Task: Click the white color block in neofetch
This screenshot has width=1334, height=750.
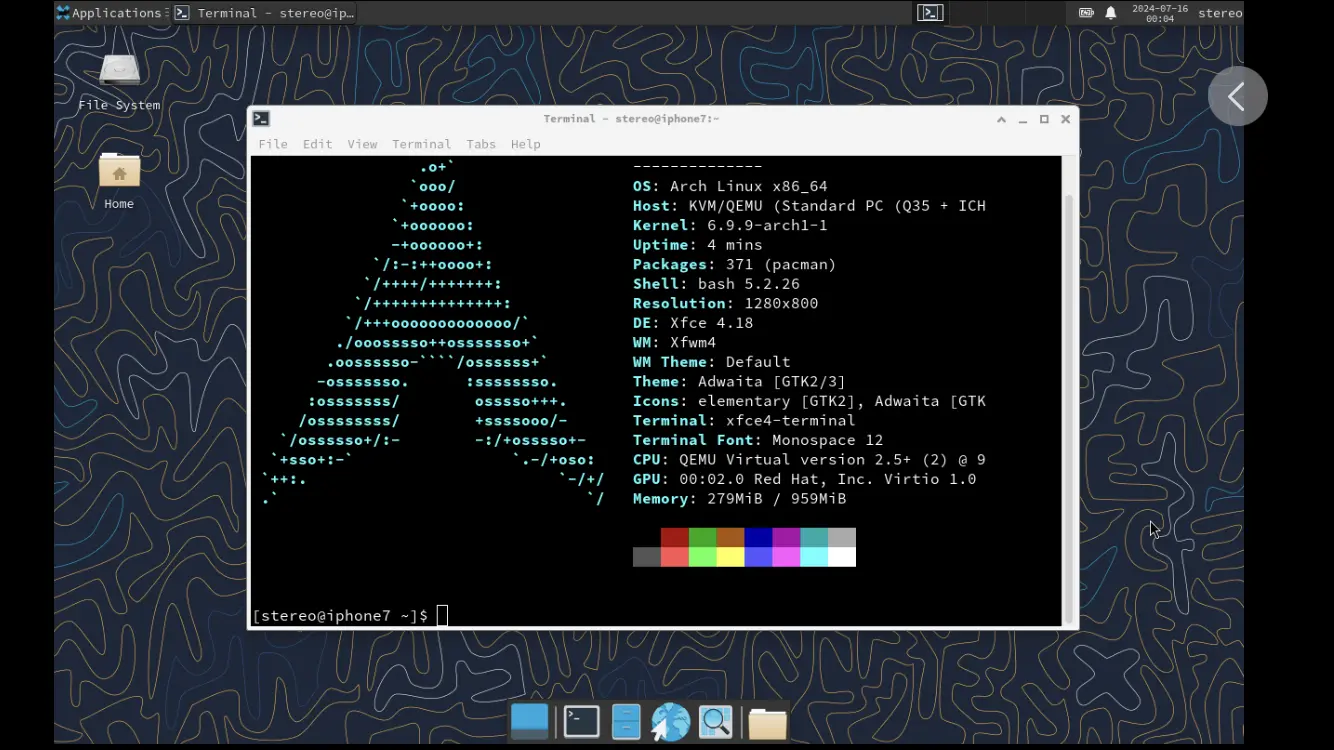Action: pos(842,557)
